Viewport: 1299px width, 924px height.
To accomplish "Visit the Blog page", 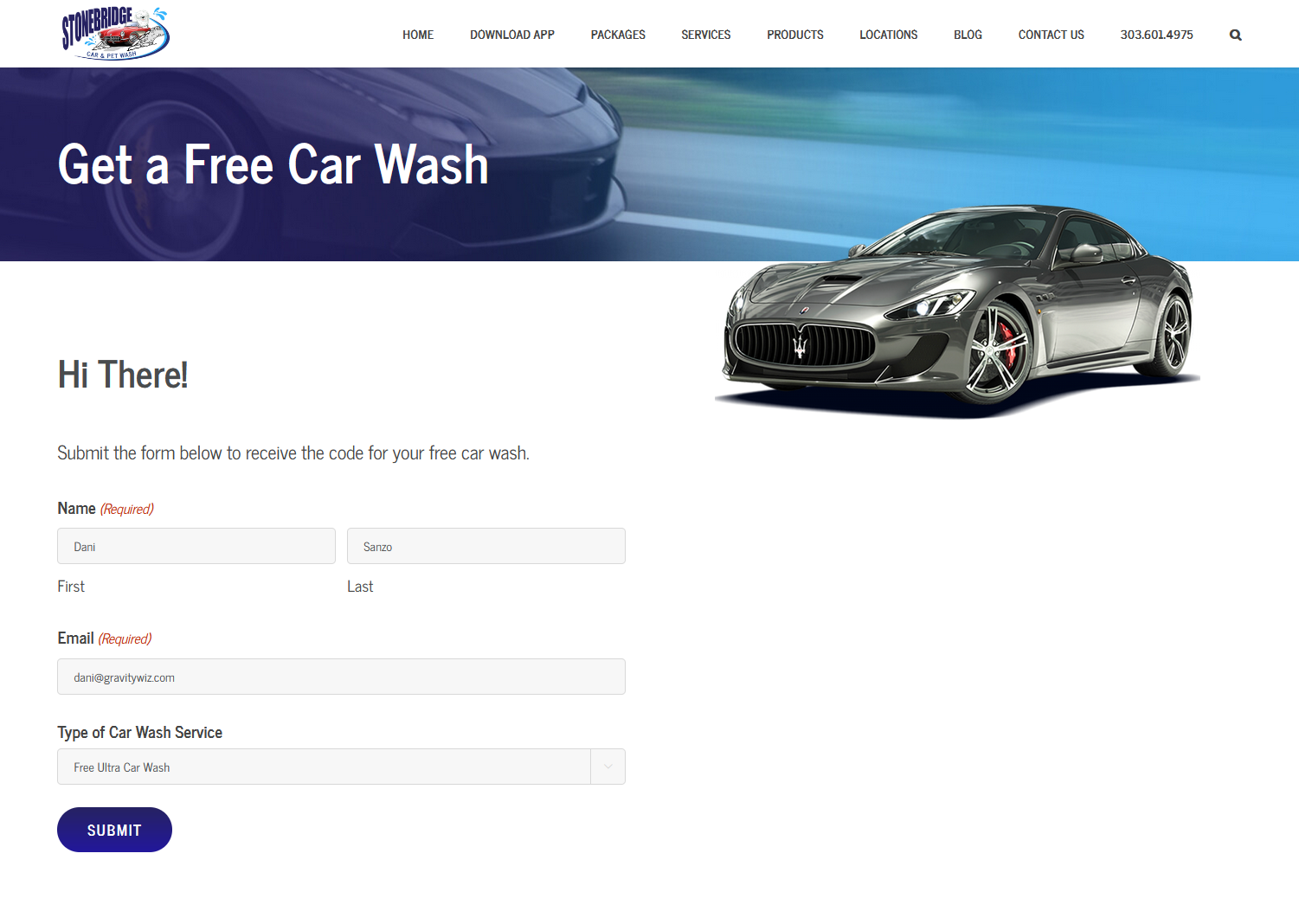I will [968, 35].
